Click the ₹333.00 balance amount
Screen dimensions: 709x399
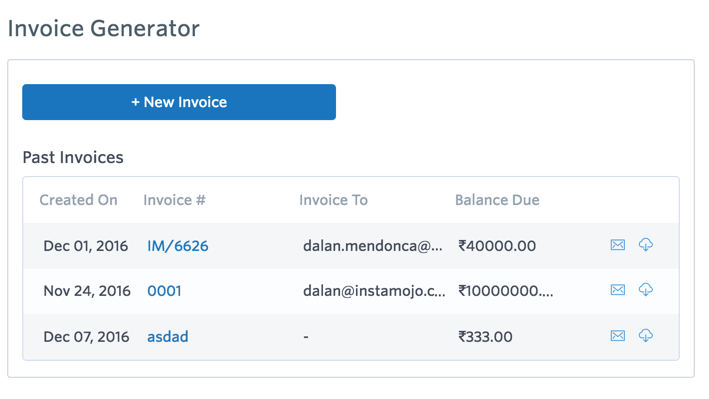[485, 337]
